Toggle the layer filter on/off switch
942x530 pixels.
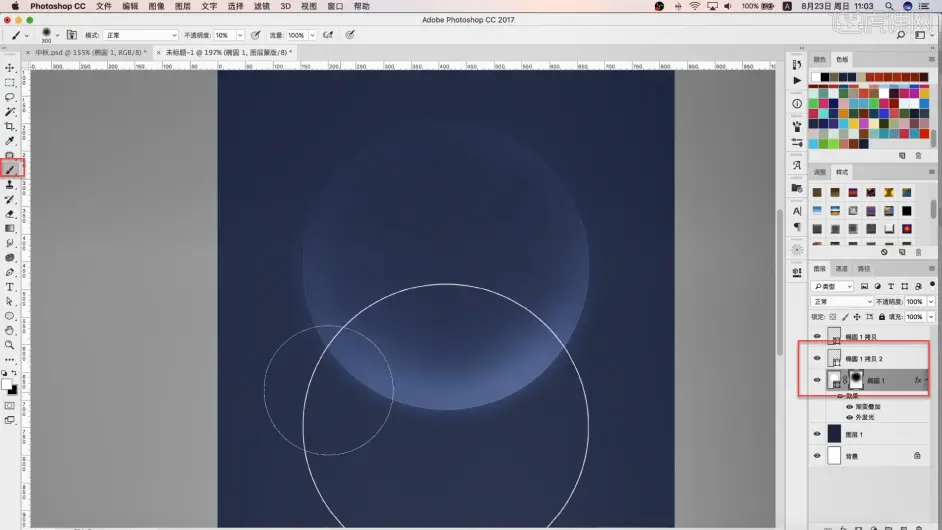click(932, 285)
